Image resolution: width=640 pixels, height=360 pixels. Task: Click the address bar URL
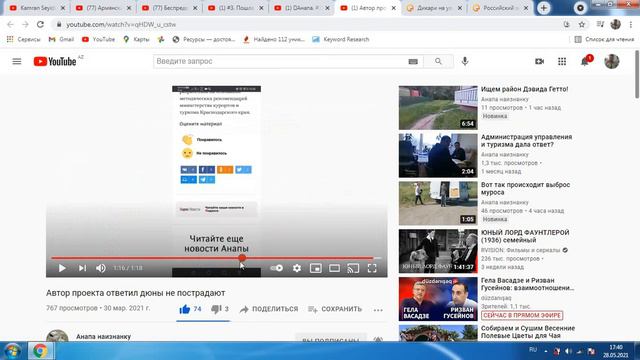tap(121, 24)
